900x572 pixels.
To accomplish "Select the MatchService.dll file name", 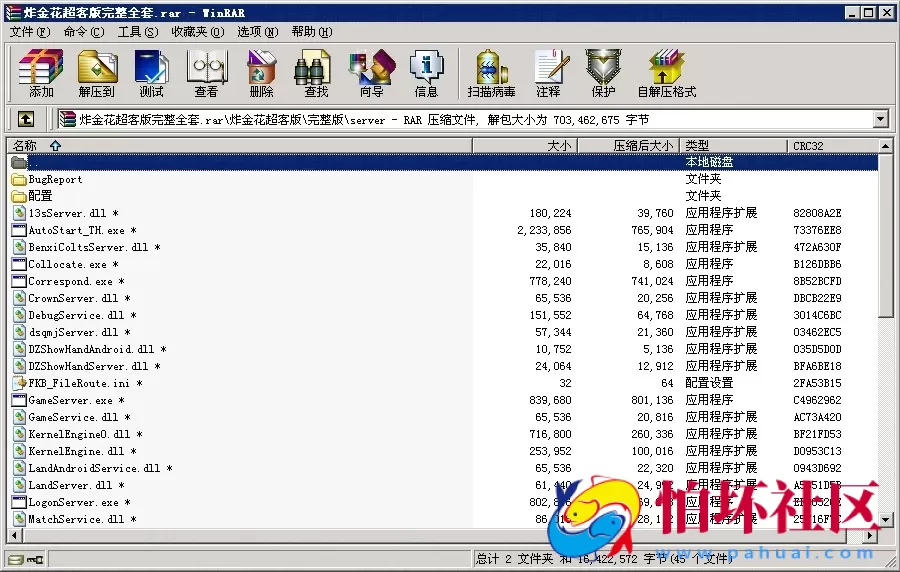I will [x=82, y=519].
